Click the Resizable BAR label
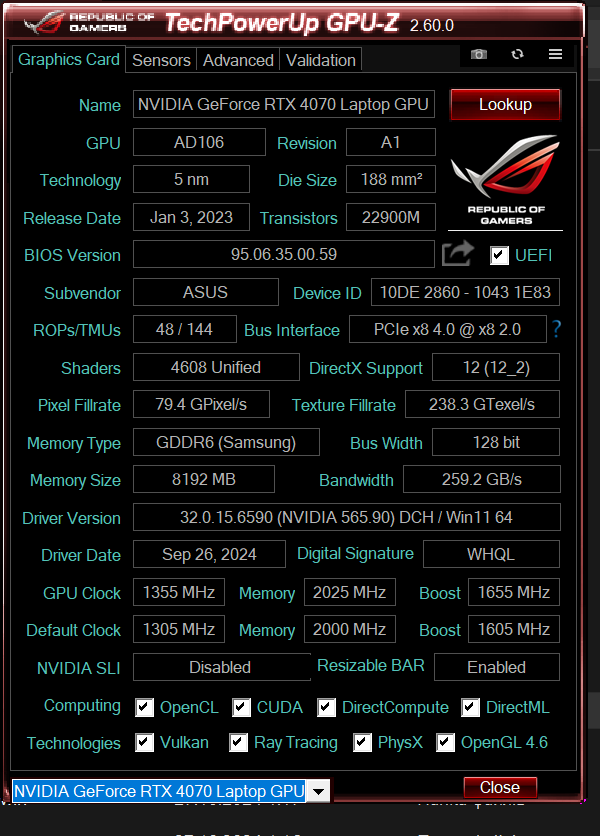 [371, 665]
